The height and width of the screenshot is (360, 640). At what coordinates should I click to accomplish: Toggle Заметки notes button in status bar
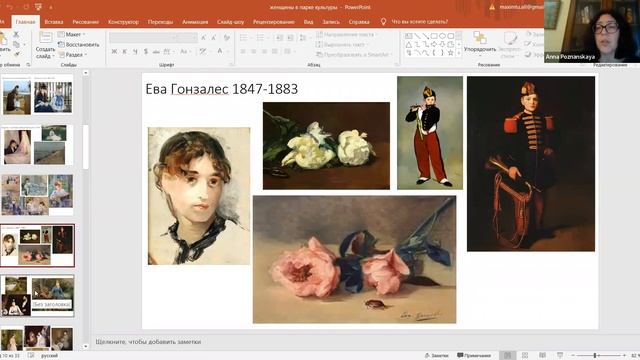point(436,356)
